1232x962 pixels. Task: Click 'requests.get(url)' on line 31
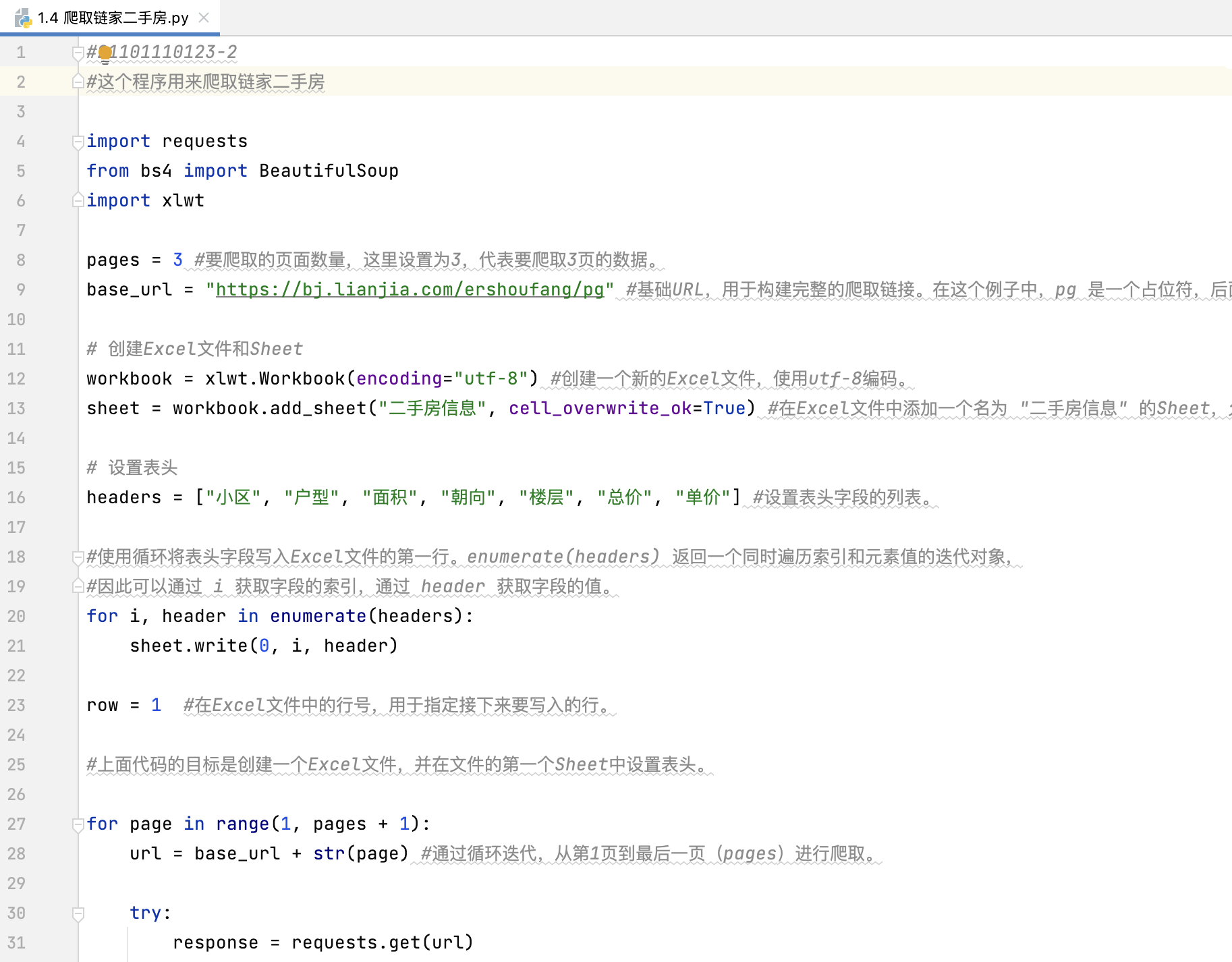383,942
